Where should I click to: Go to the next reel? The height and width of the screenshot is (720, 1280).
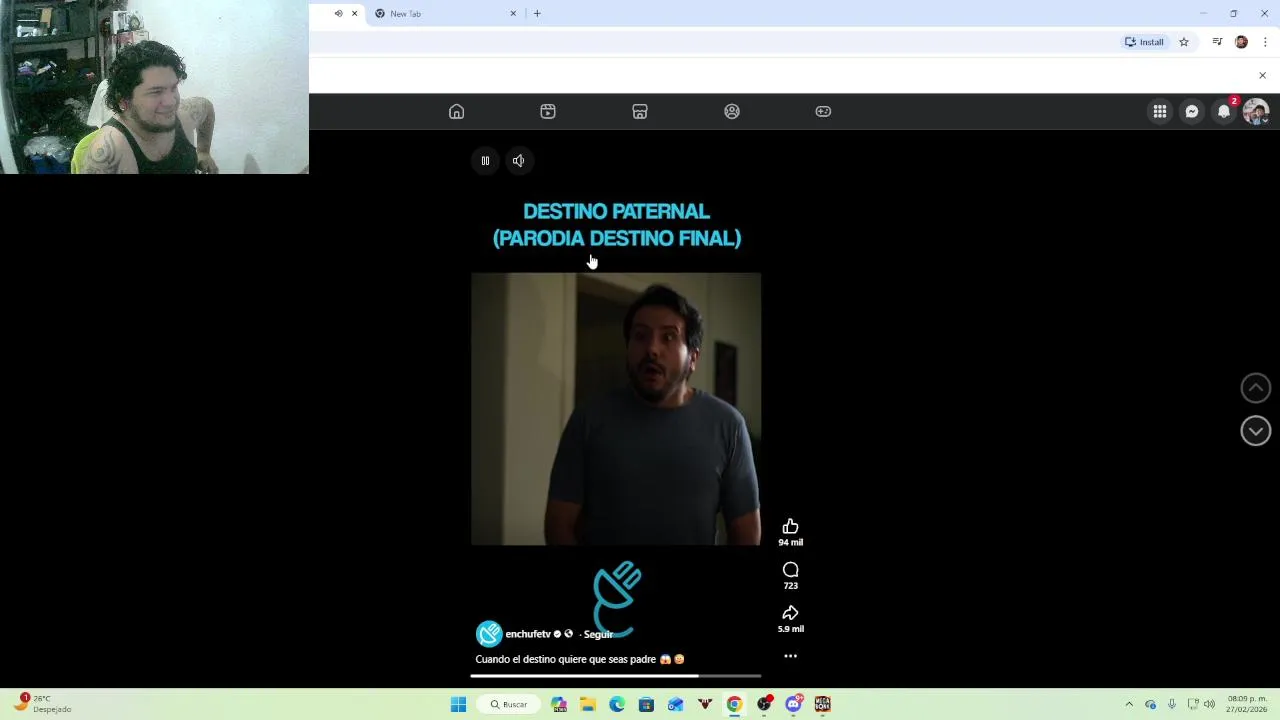click(1256, 431)
